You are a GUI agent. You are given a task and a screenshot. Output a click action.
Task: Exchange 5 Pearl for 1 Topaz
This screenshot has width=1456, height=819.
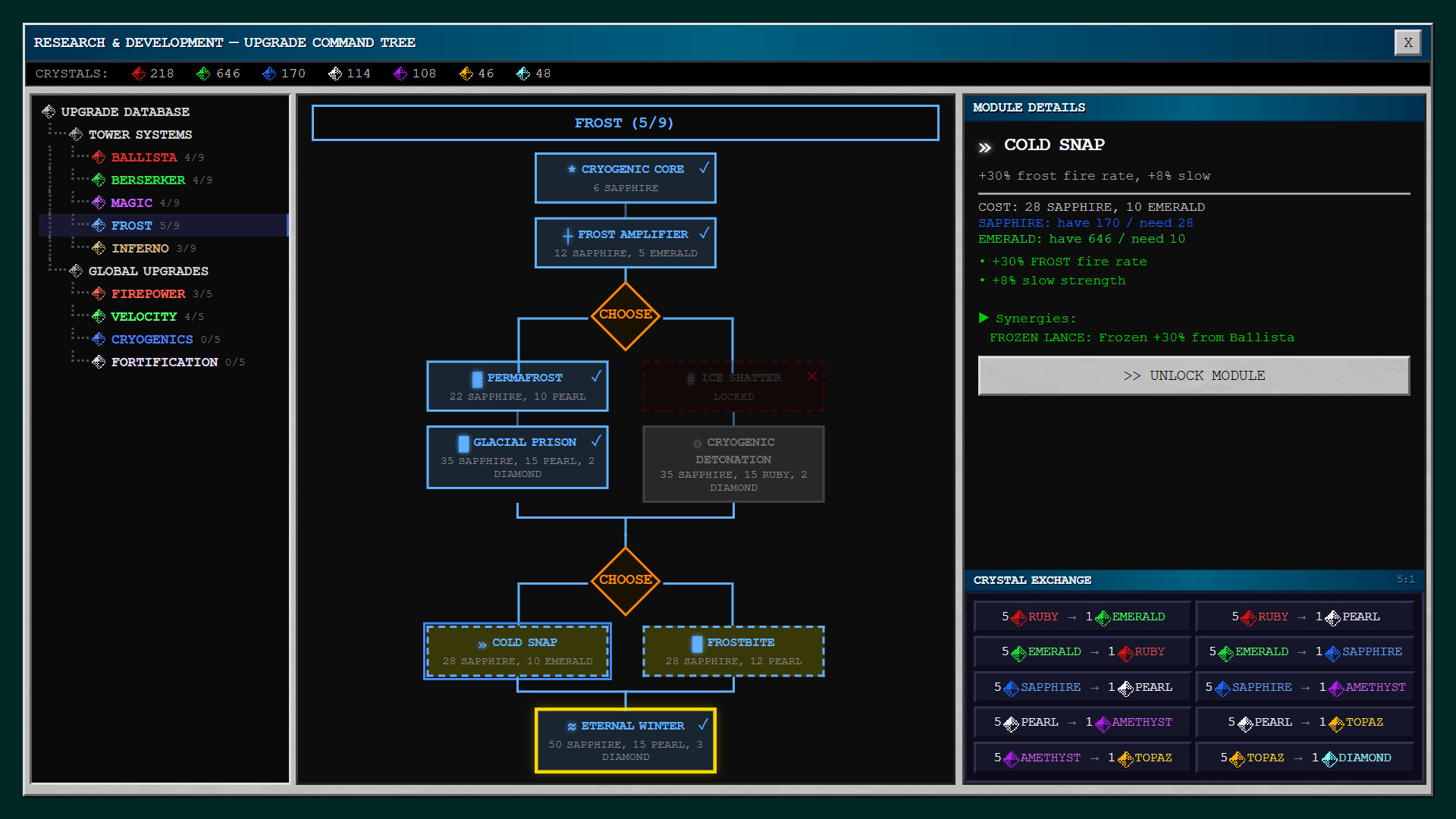click(x=1304, y=722)
